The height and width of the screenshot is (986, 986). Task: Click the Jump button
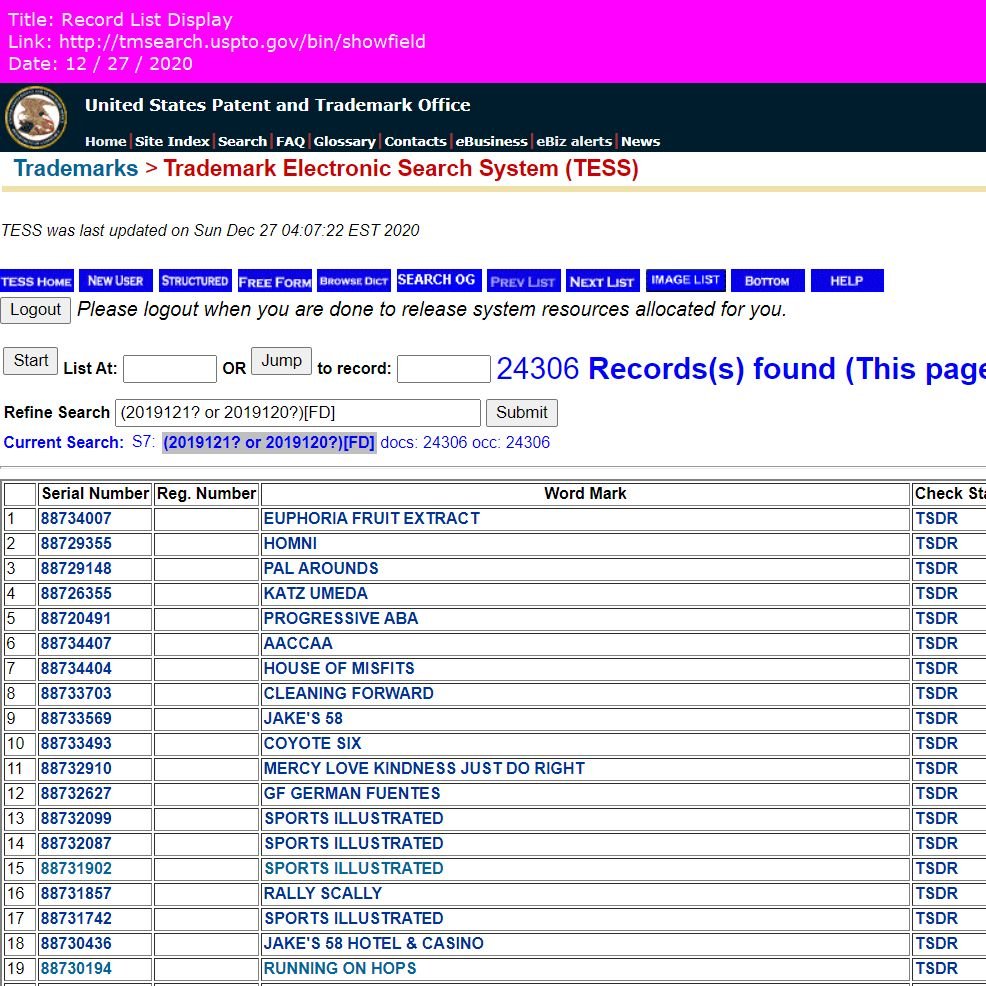[x=281, y=361]
